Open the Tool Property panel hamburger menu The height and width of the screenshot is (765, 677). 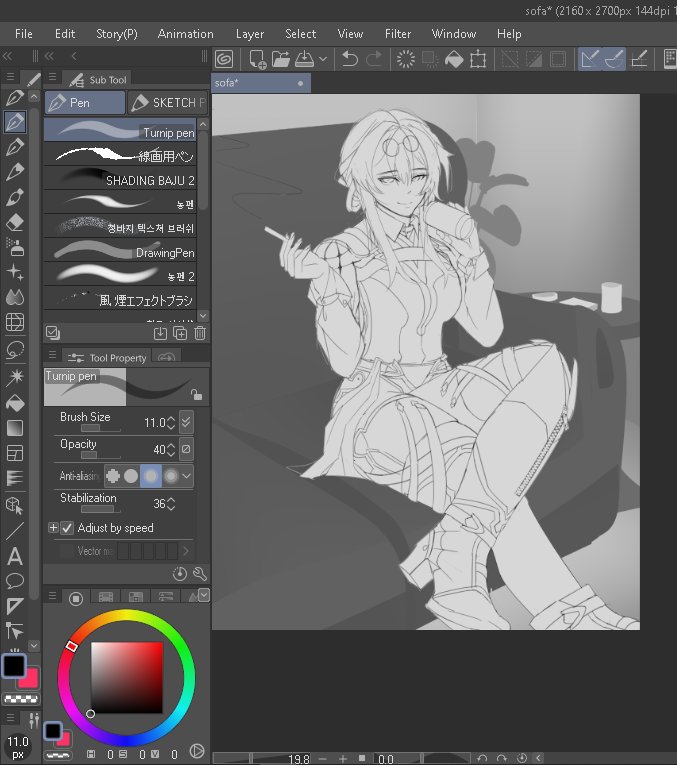pyautogui.click(x=52, y=355)
